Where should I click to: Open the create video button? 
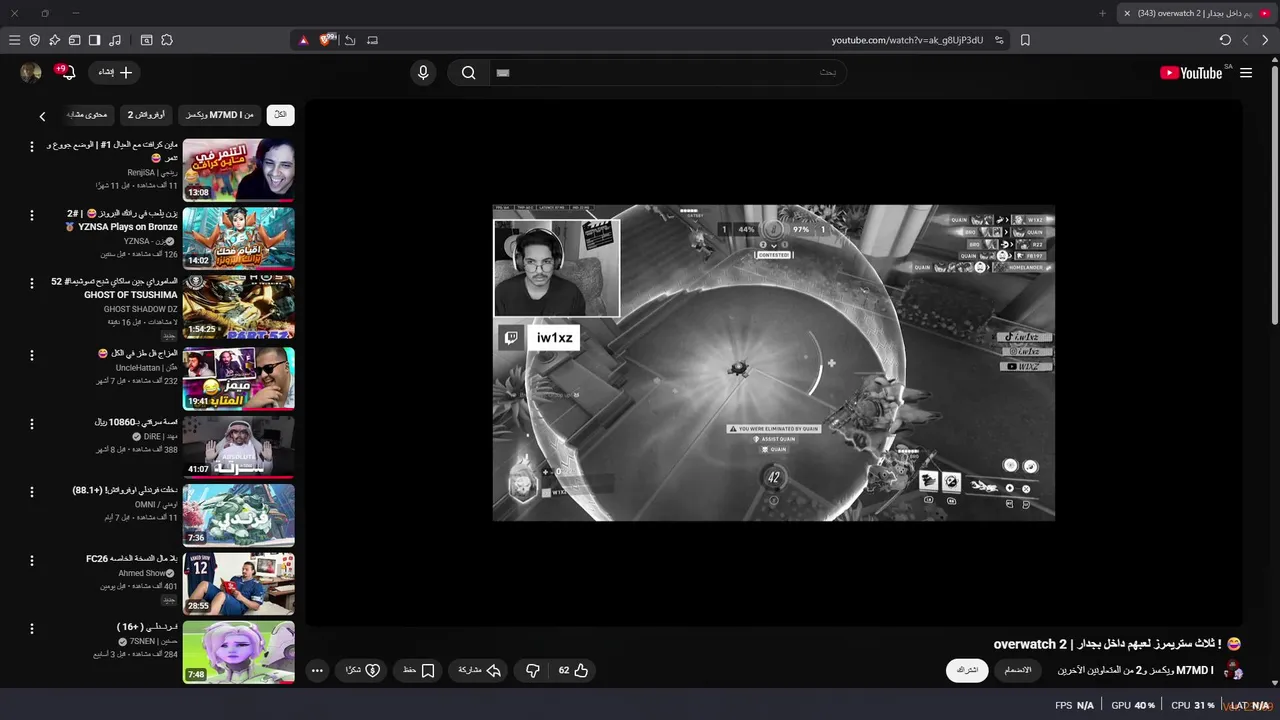point(115,72)
